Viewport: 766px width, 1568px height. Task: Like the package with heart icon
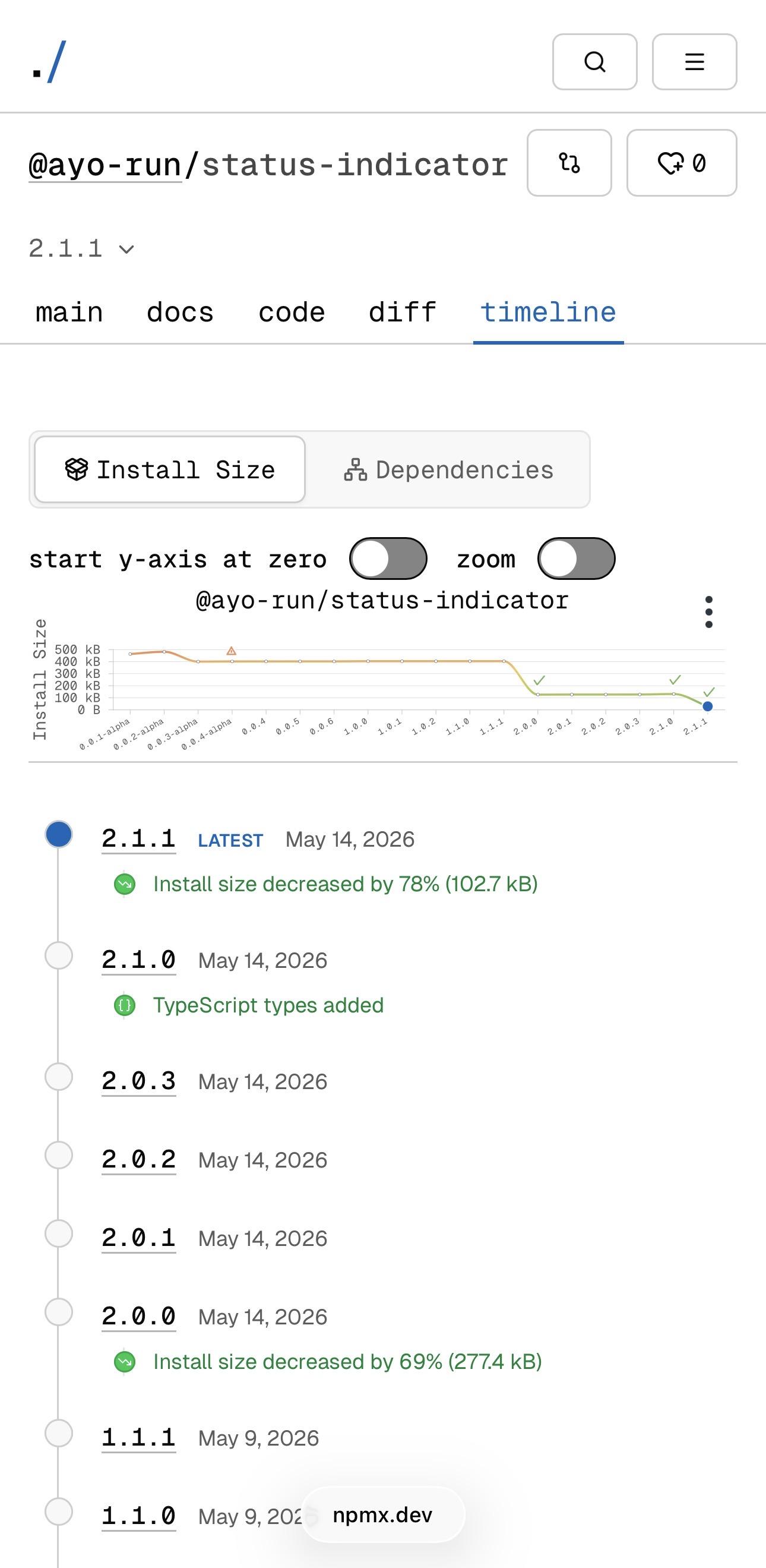(682, 163)
